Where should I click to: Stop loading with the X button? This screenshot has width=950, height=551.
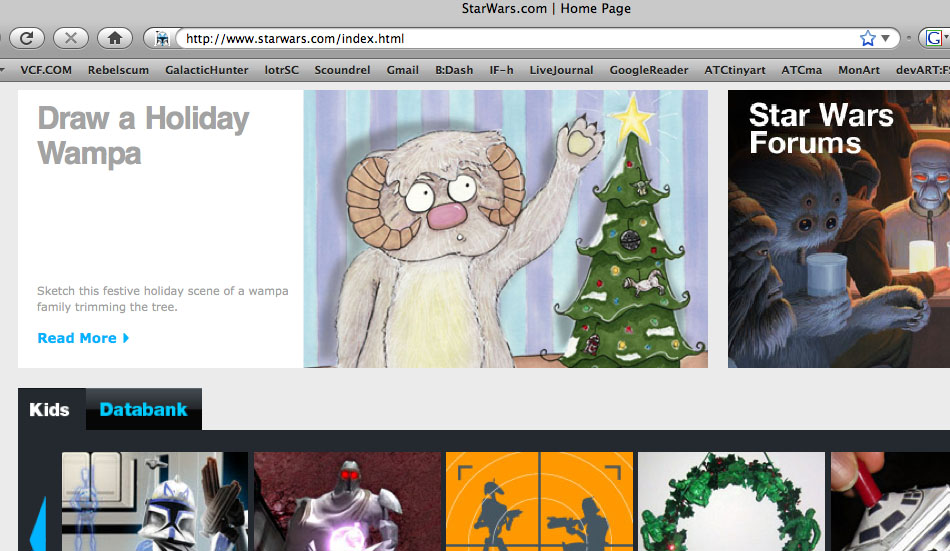pos(71,38)
